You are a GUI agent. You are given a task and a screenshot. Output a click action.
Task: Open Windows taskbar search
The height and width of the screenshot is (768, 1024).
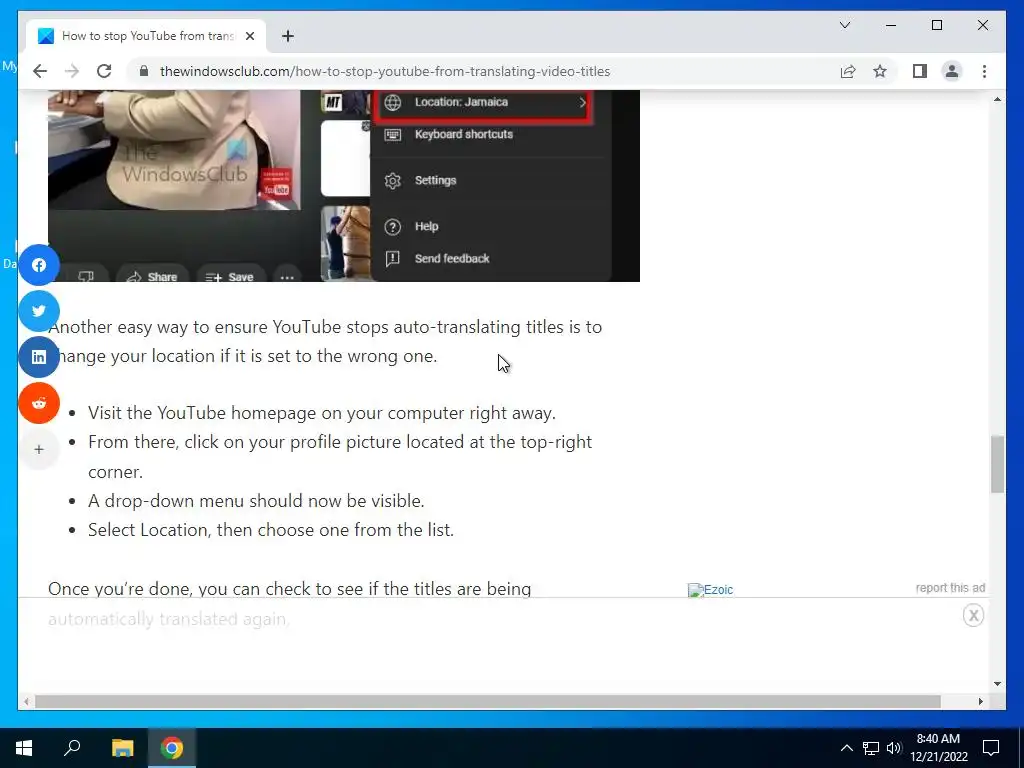72,748
